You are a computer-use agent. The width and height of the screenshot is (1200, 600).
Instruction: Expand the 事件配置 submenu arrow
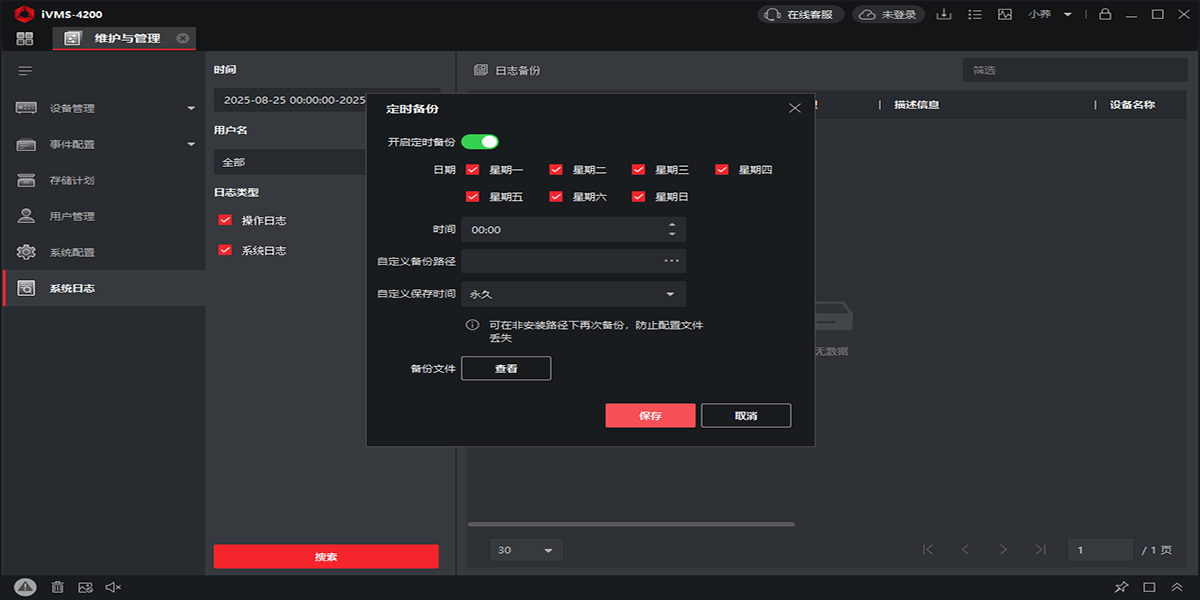tap(191, 144)
